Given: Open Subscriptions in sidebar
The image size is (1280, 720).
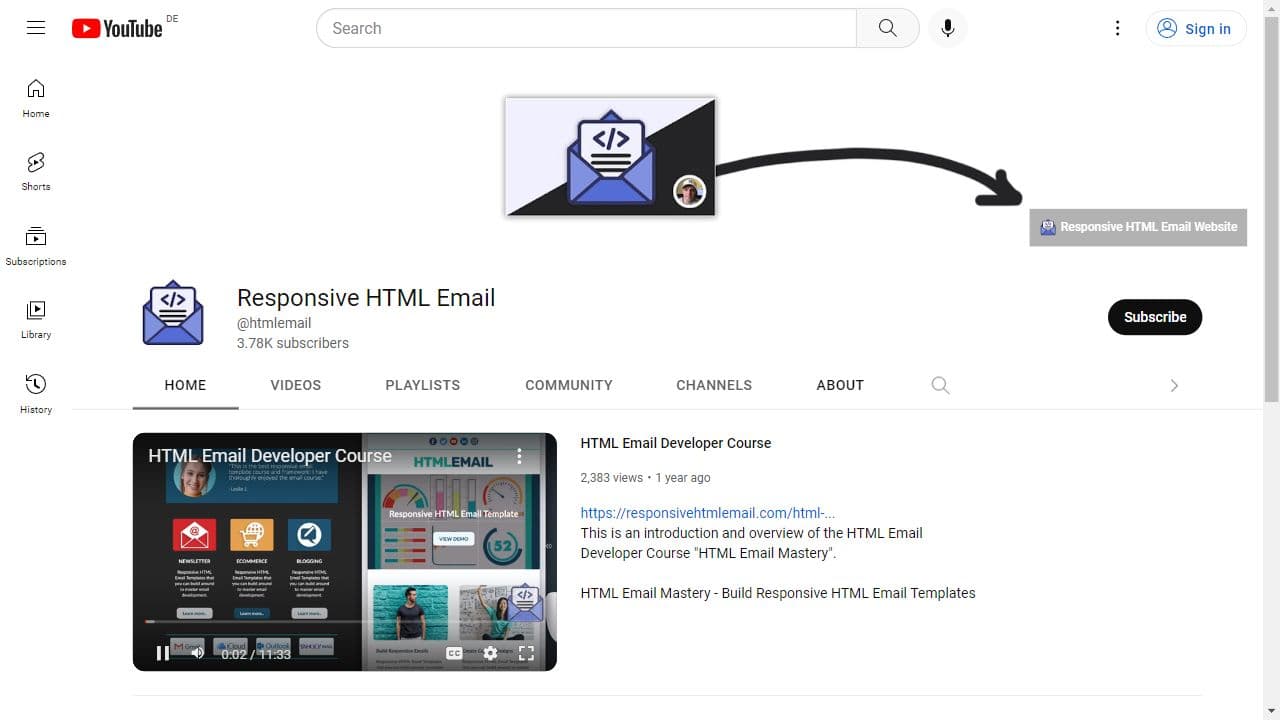Looking at the screenshot, I should [36, 247].
